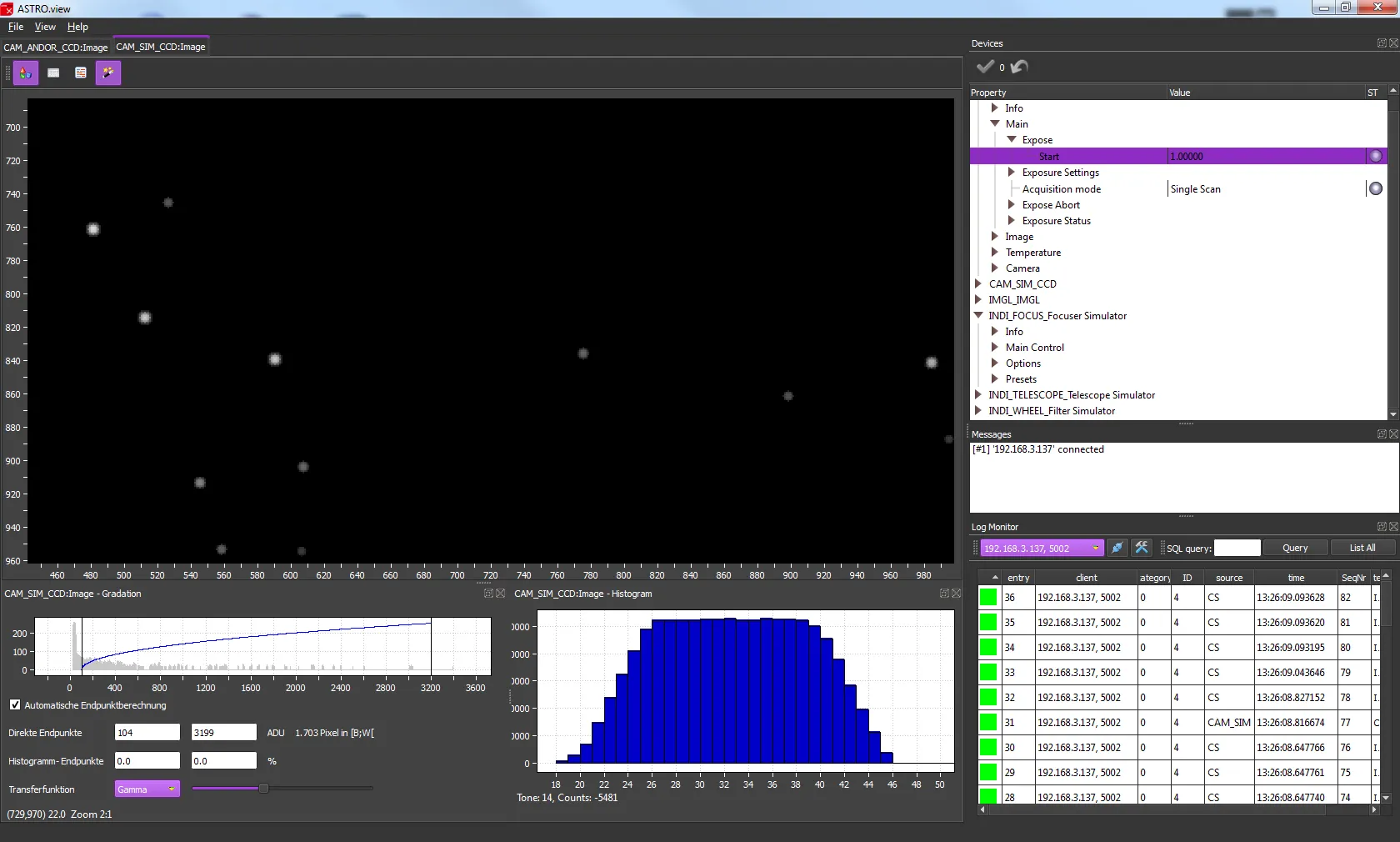Viewport: 1400px width, 842px height.
Task: Sort log table by time column
Action: 1296,578
